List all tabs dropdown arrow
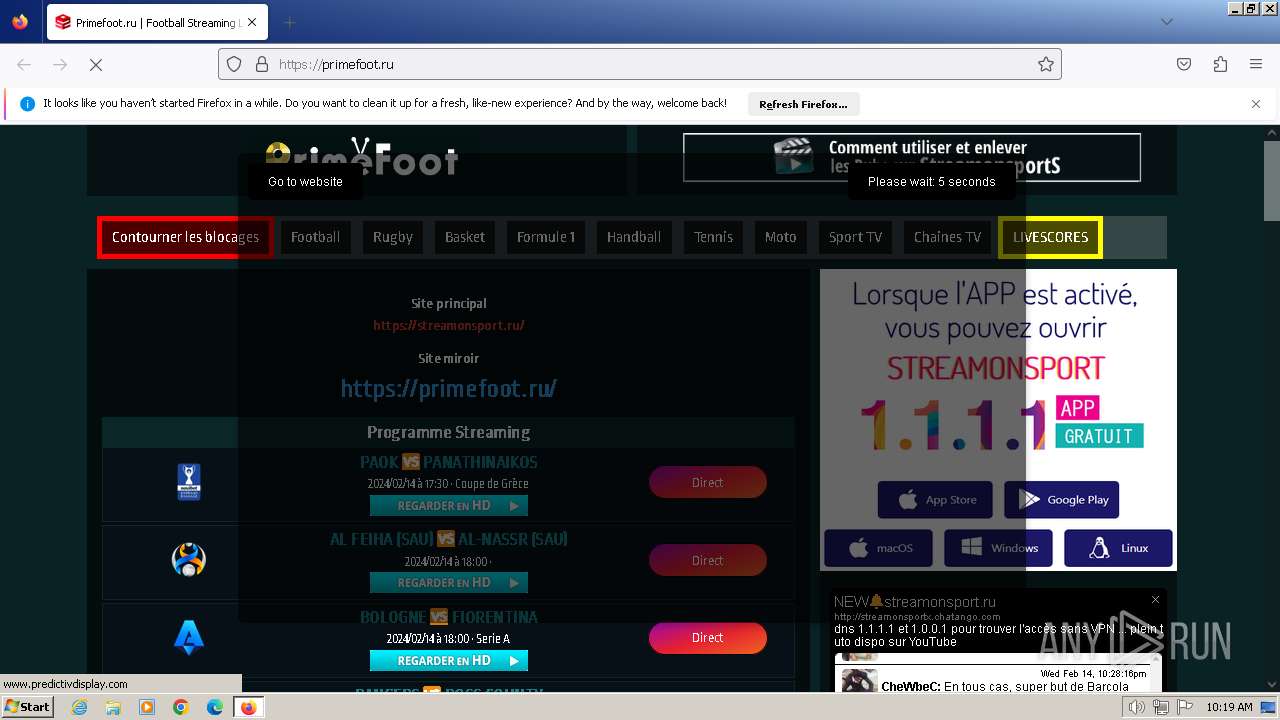Viewport: 1280px width, 720px height. tap(1166, 22)
